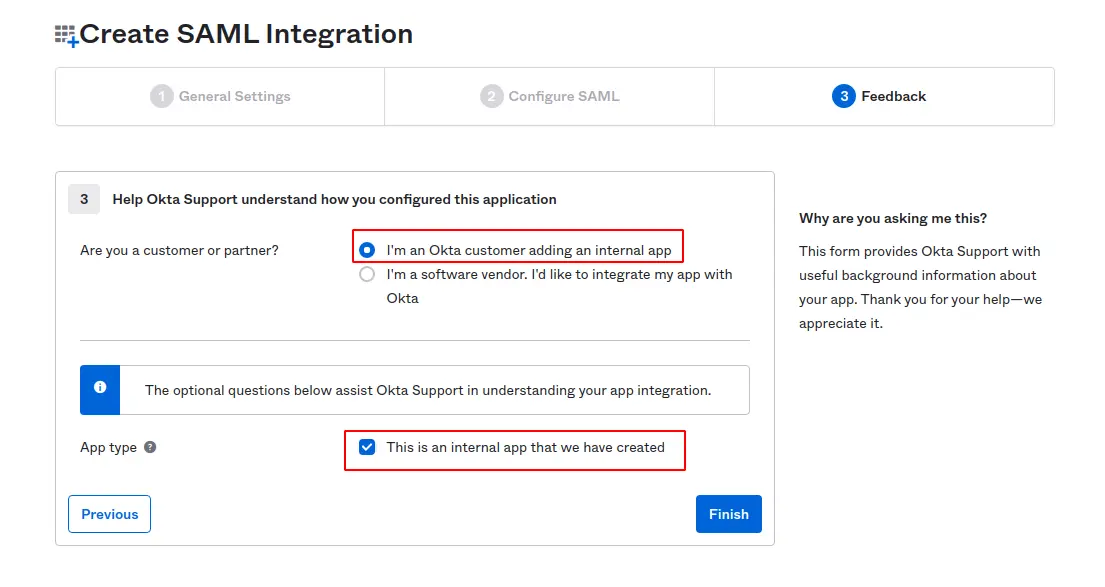Select the Feedback step tab

coord(893,96)
